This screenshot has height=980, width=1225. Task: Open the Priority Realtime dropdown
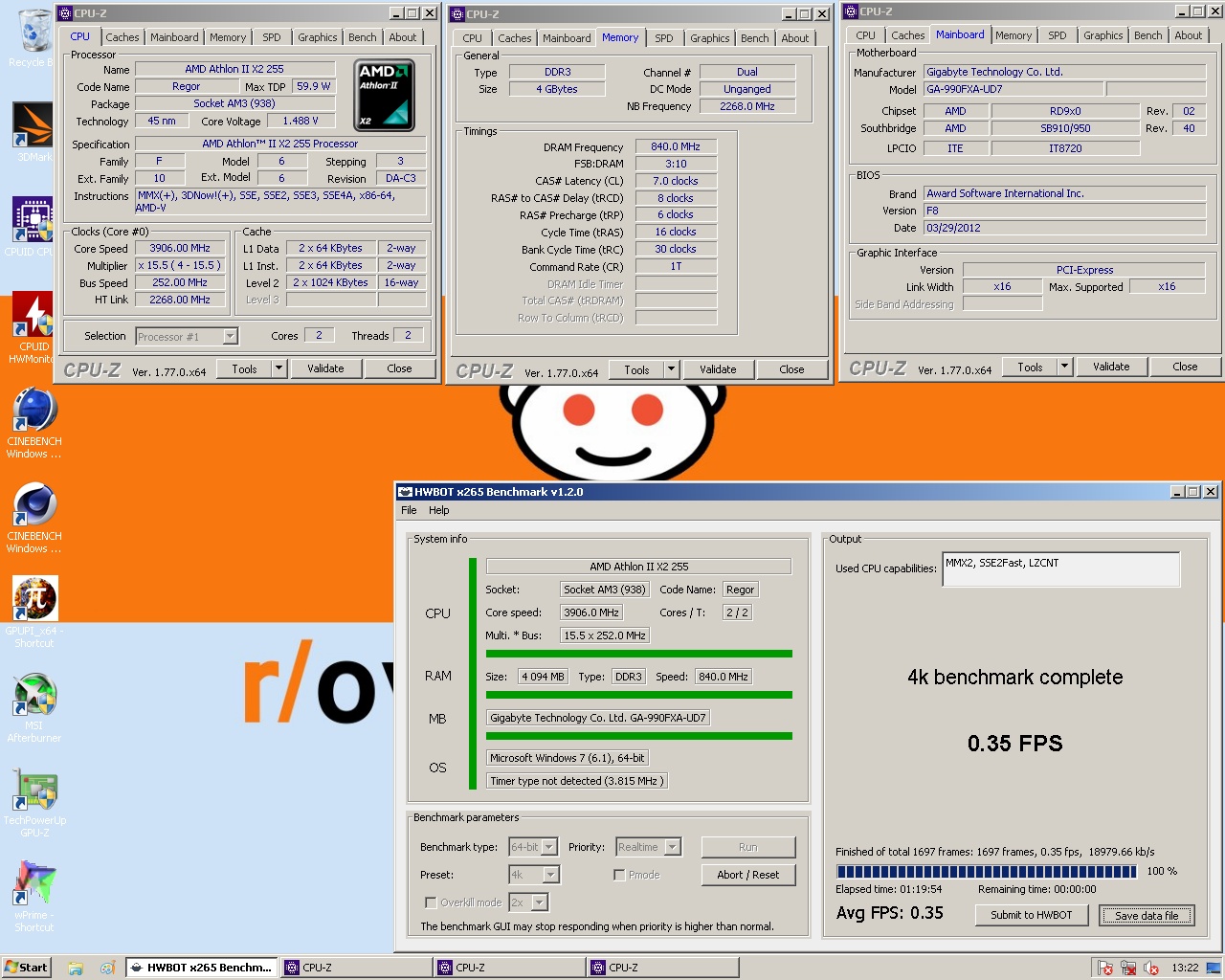pos(673,847)
